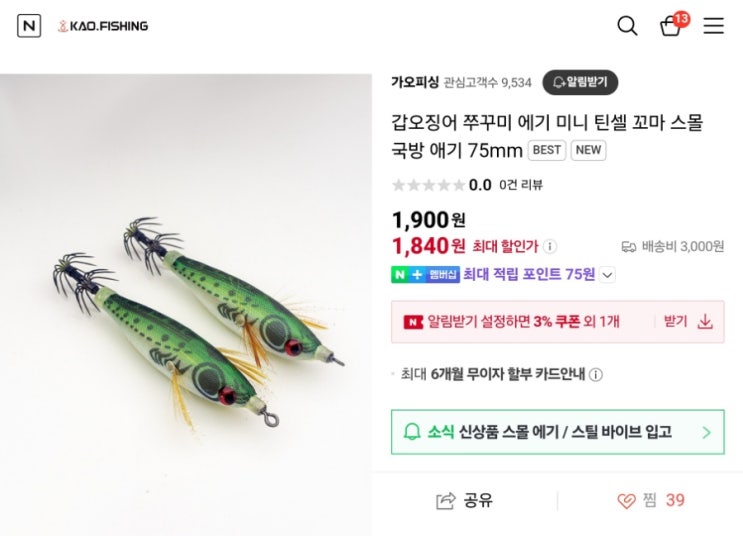Click the Naver N logo icon
The width and height of the screenshot is (743, 536).
click(x=29, y=26)
